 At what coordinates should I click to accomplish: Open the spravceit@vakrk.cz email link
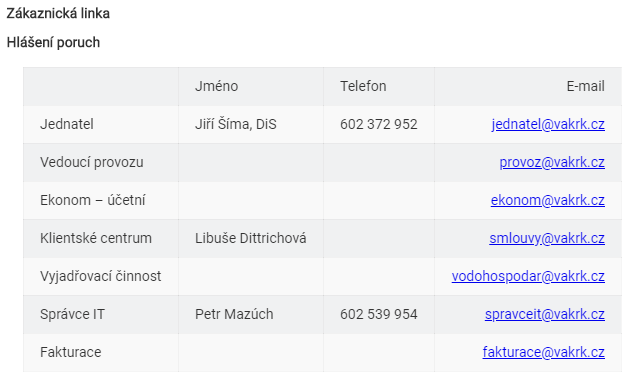(x=544, y=314)
